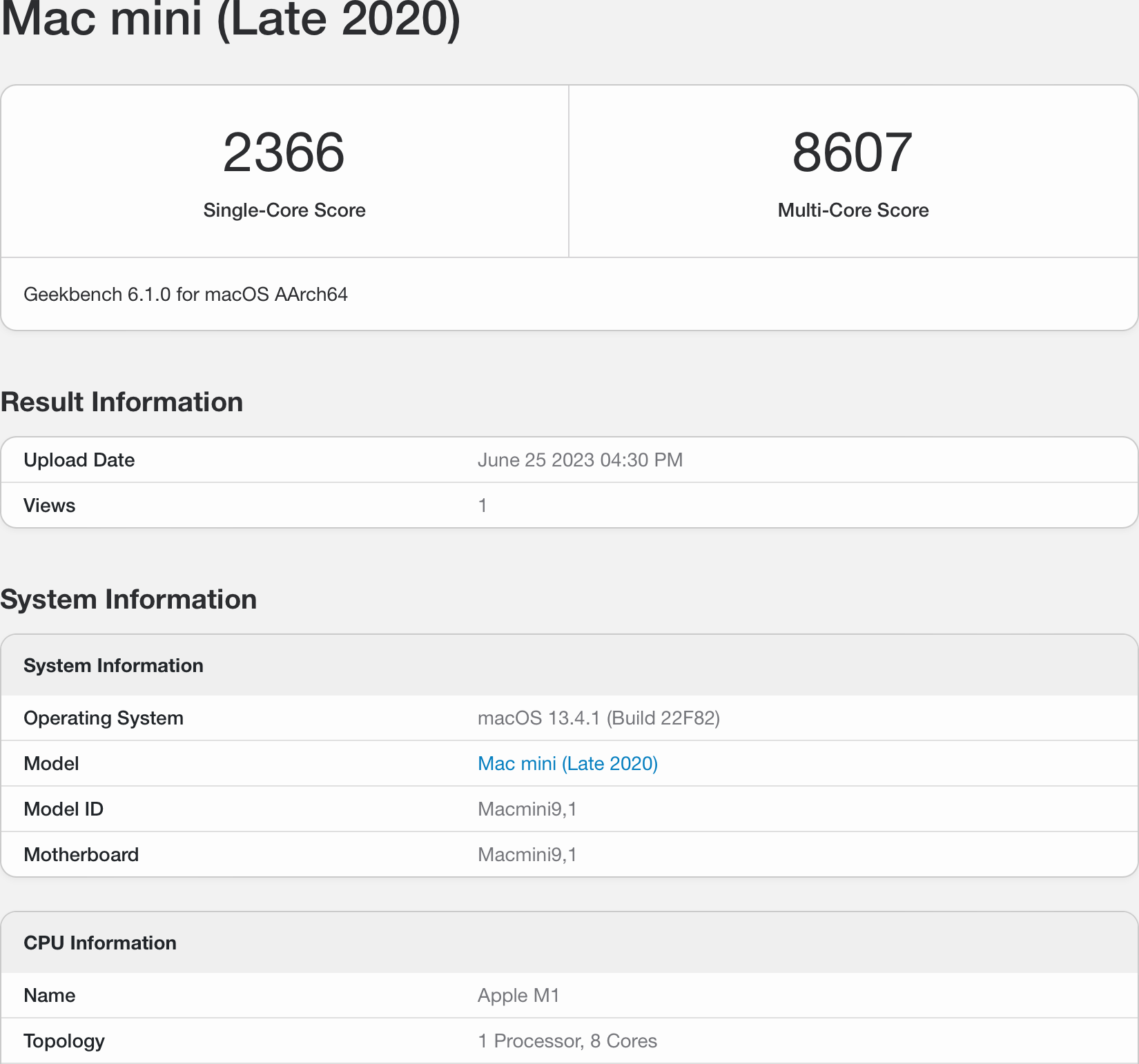The height and width of the screenshot is (1064, 1139).
Task: Click the large System Information section heading
Action: 128,599
